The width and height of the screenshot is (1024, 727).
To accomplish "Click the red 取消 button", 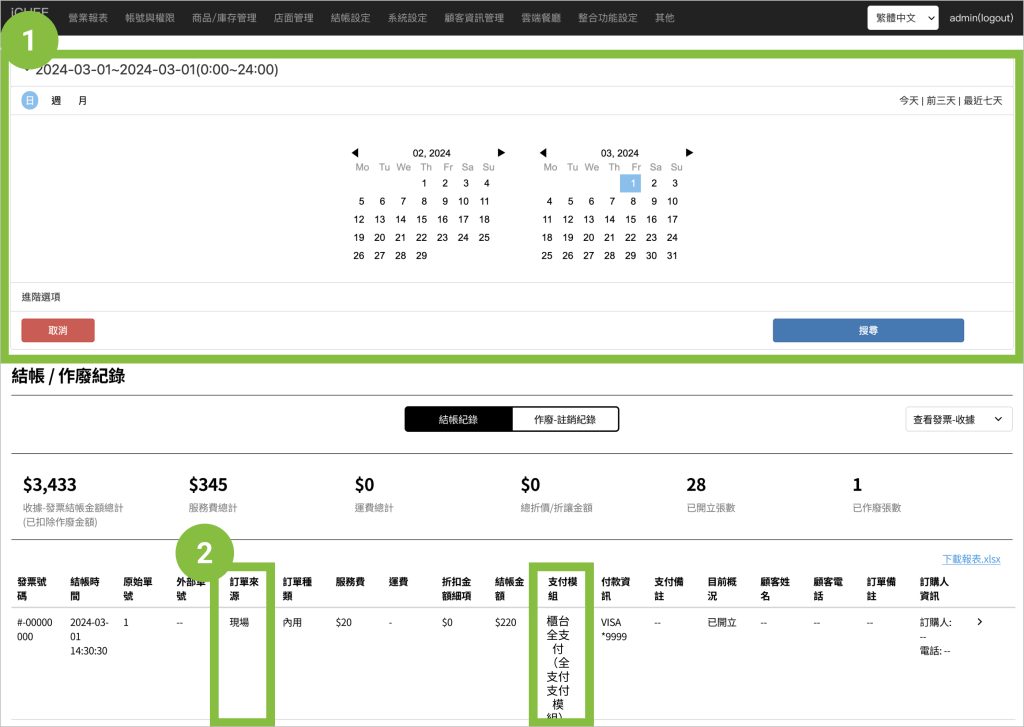I will [x=58, y=330].
